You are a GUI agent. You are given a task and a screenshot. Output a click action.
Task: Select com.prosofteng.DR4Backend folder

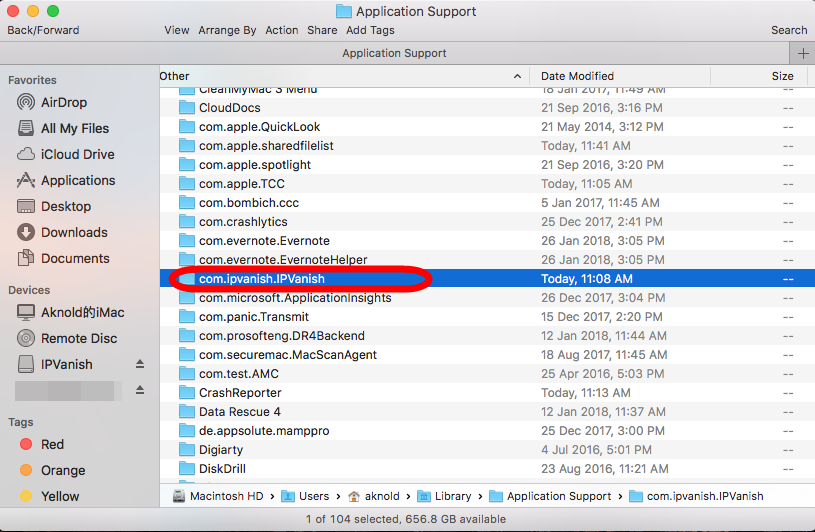282,336
